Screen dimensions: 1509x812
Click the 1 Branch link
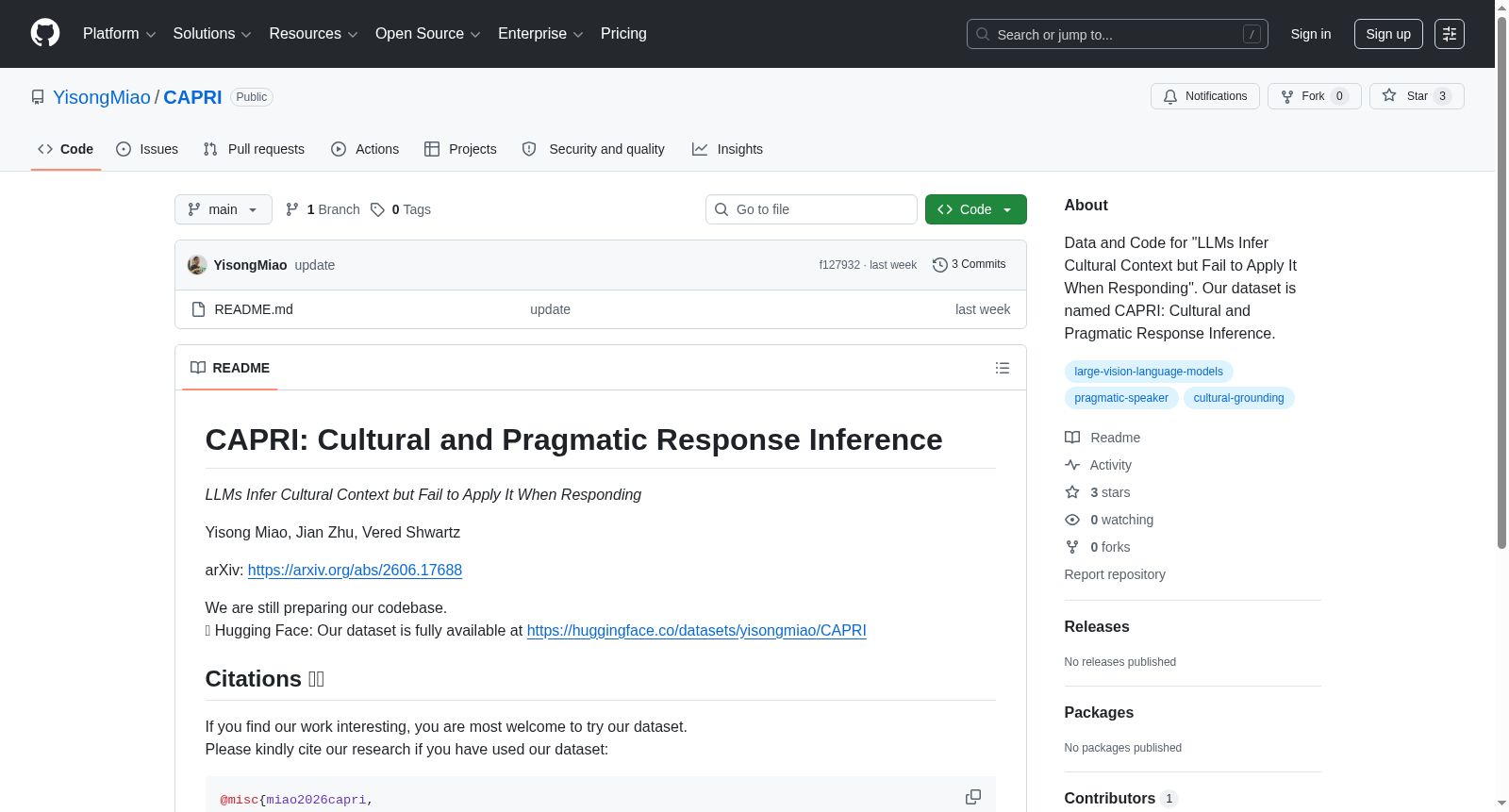pyautogui.click(x=323, y=209)
